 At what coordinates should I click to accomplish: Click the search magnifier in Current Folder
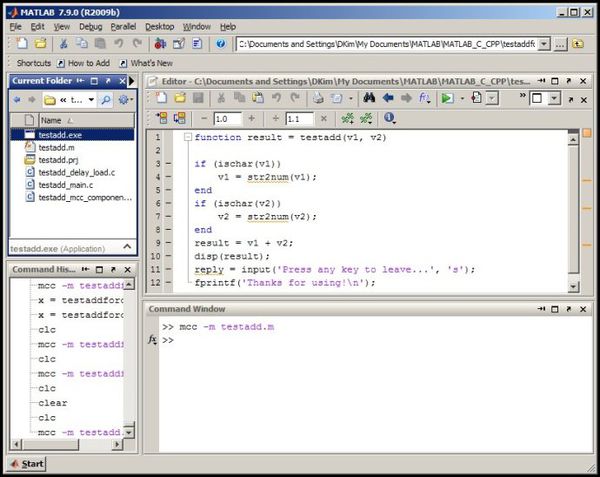point(105,100)
